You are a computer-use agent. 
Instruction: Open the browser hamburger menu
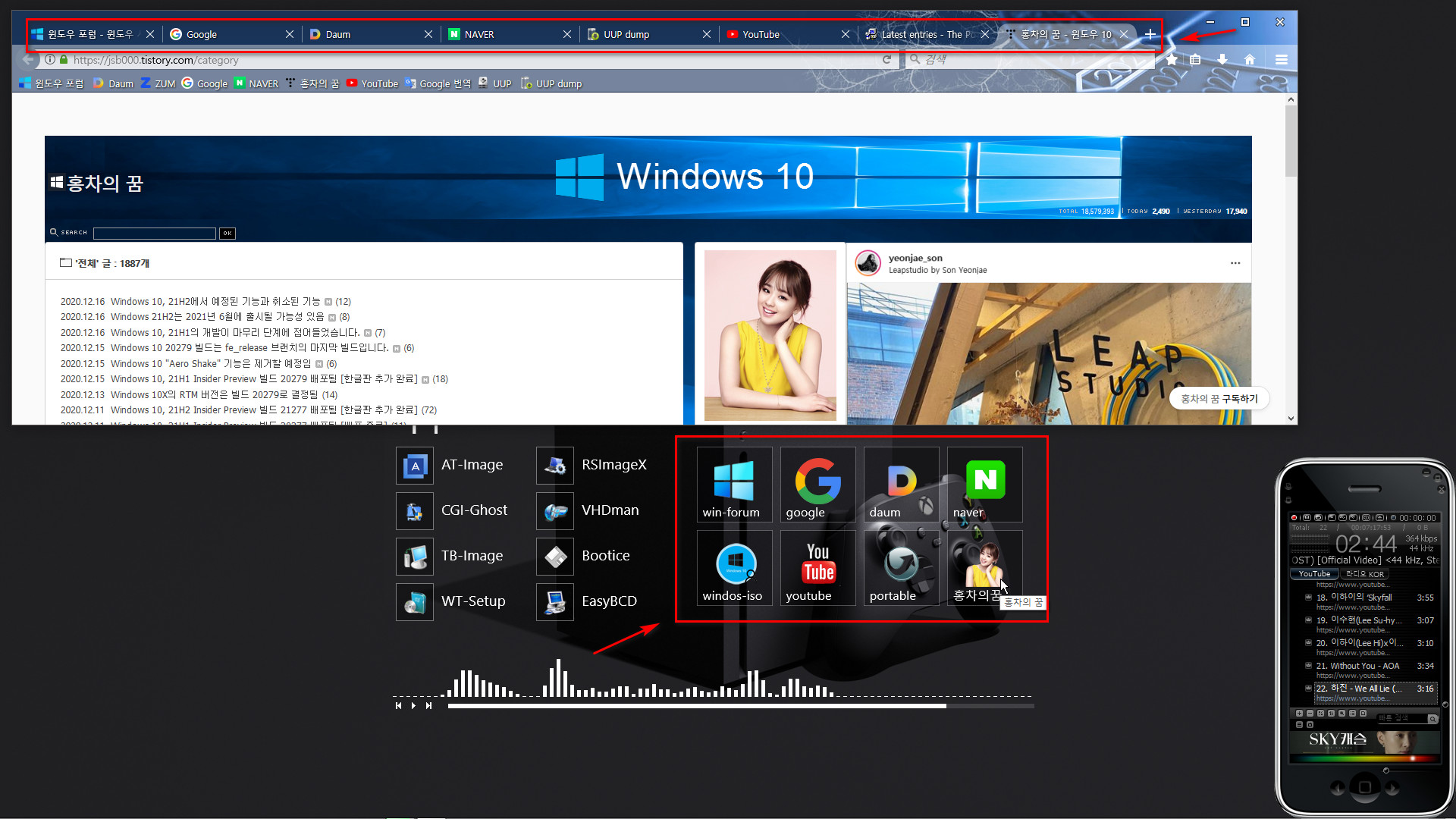pos(1282,59)
